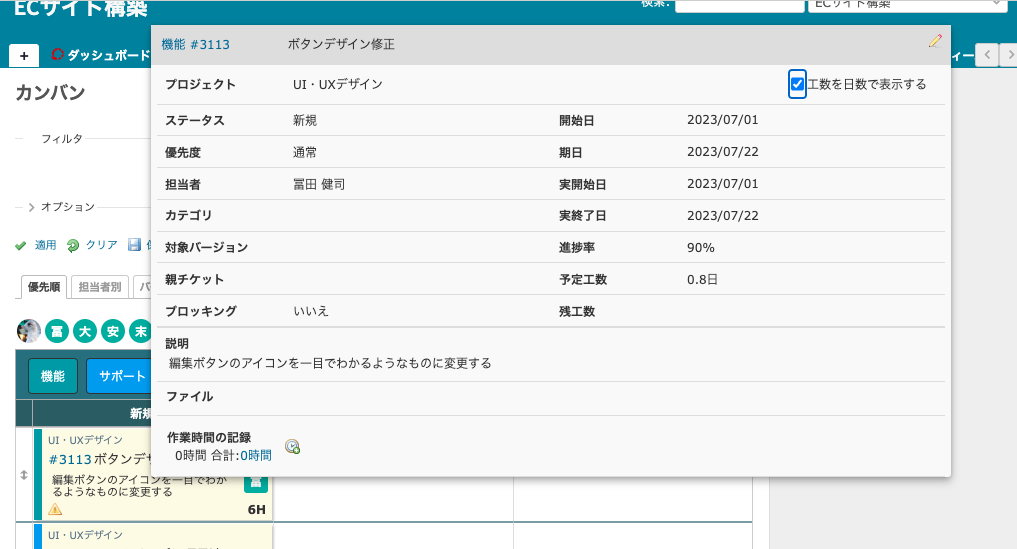1017x549 pixels.
Task: Click the green clear refresh icon
Action: click(x=73, y=245)
